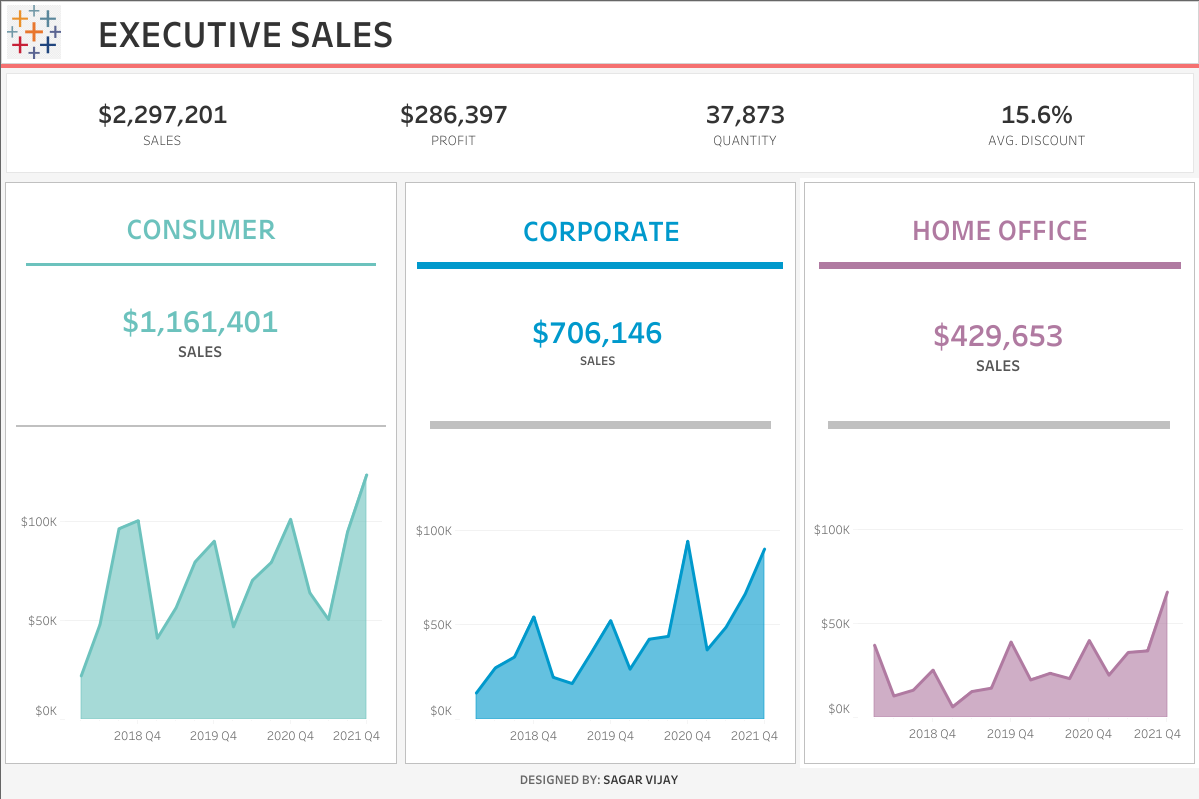Select the CORPORATE segment heading
Viewport: 1199px width, 799px height.
pos(601,232)
